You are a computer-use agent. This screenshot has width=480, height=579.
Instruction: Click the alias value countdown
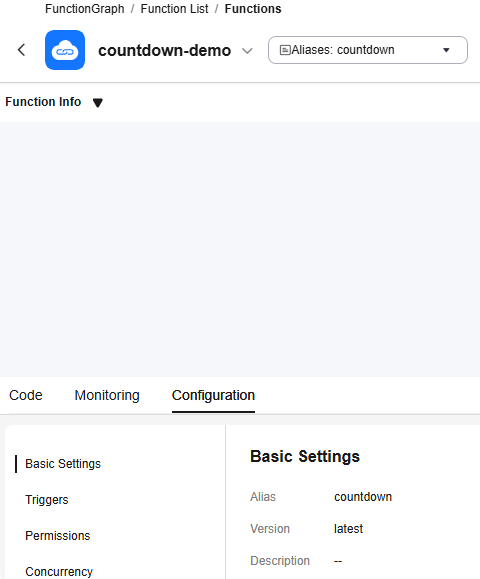(x=363, y=497)
